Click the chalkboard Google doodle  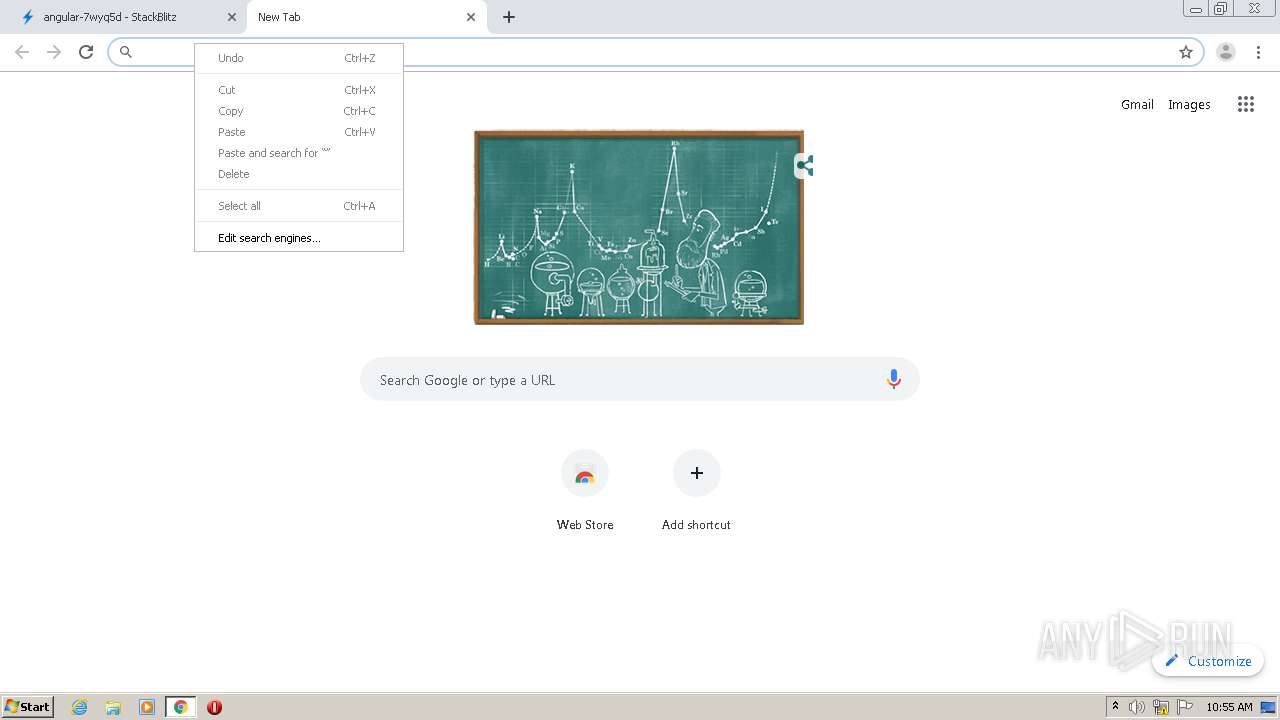pyautogui.click(x=639, y=227)
